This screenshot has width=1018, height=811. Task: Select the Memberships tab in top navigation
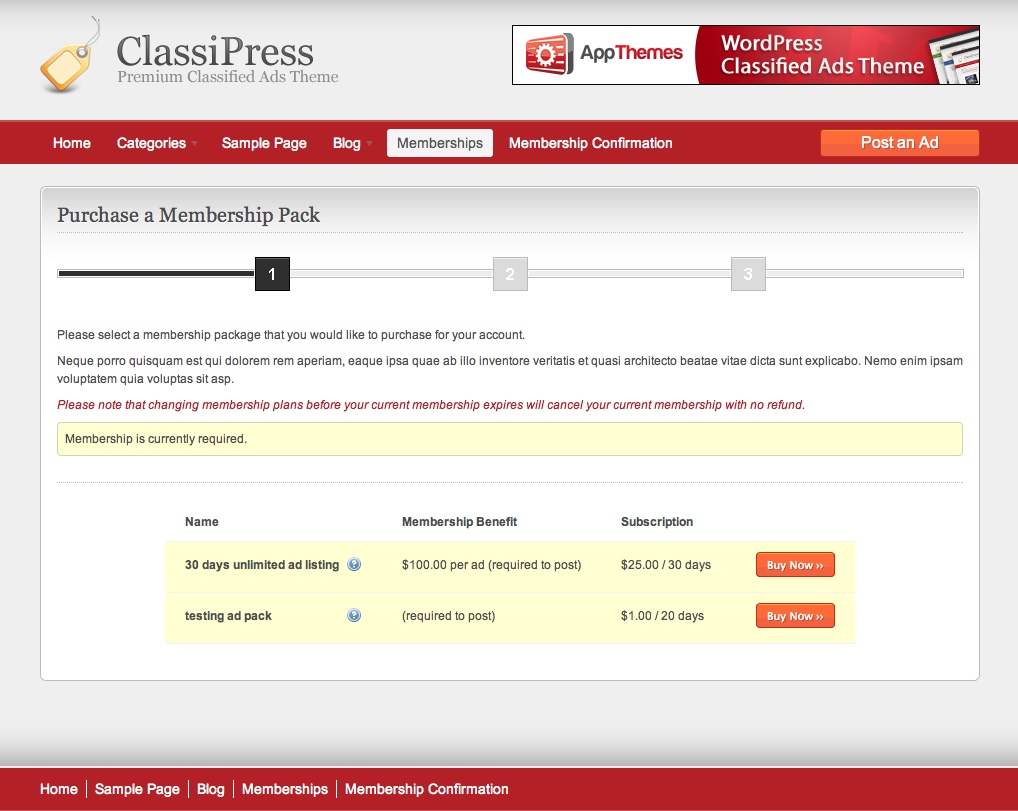[x=440, y=143]
